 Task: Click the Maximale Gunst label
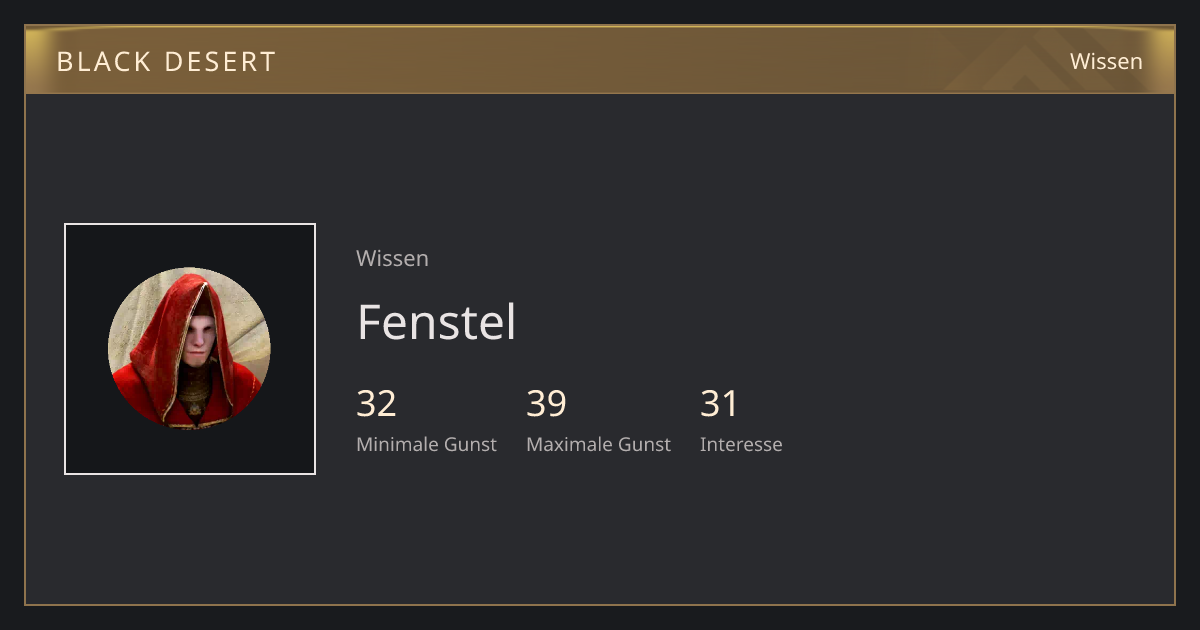(x=598, y=444)
